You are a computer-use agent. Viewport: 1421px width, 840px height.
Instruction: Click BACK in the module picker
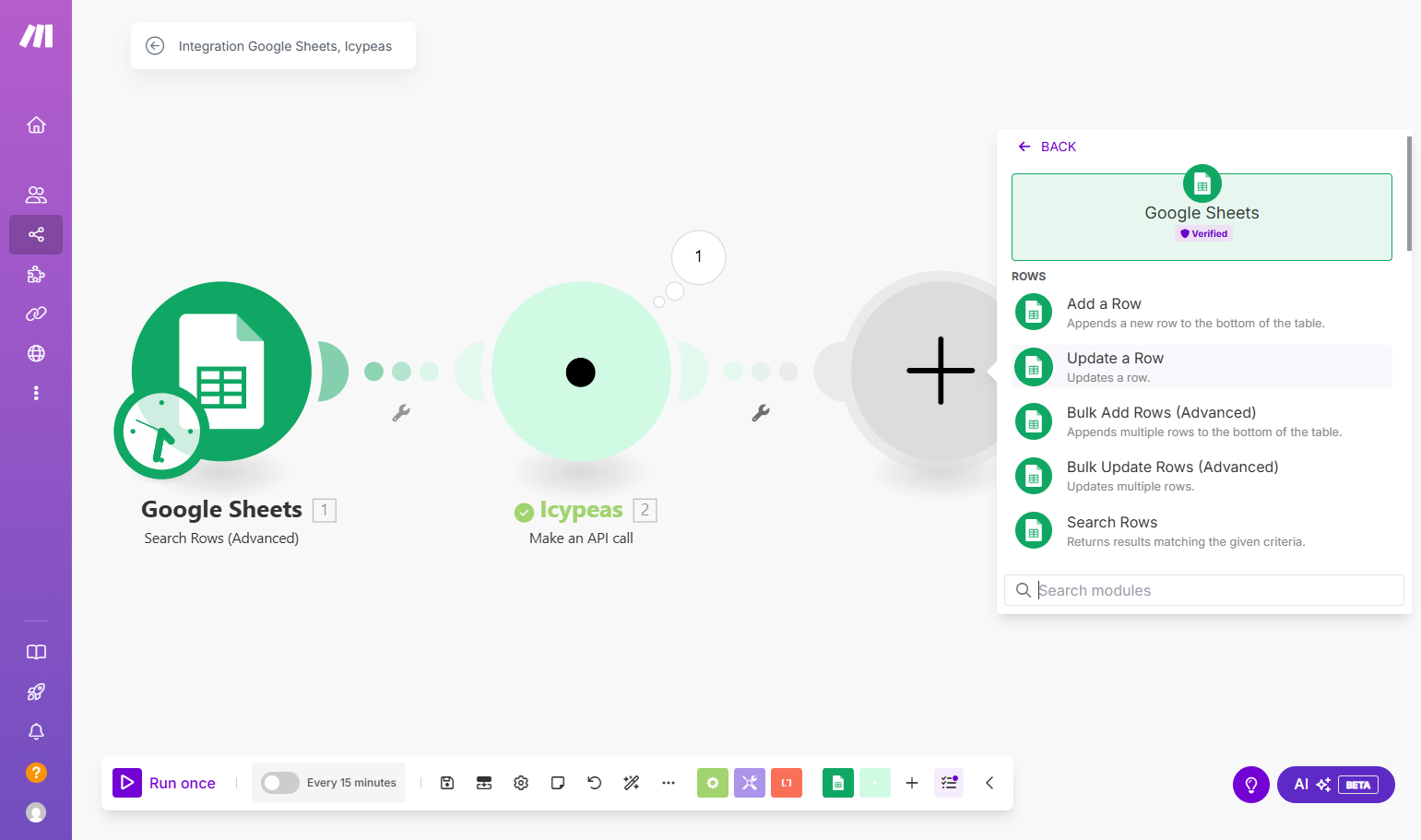pyautogui.click(x=1048, y=147)
